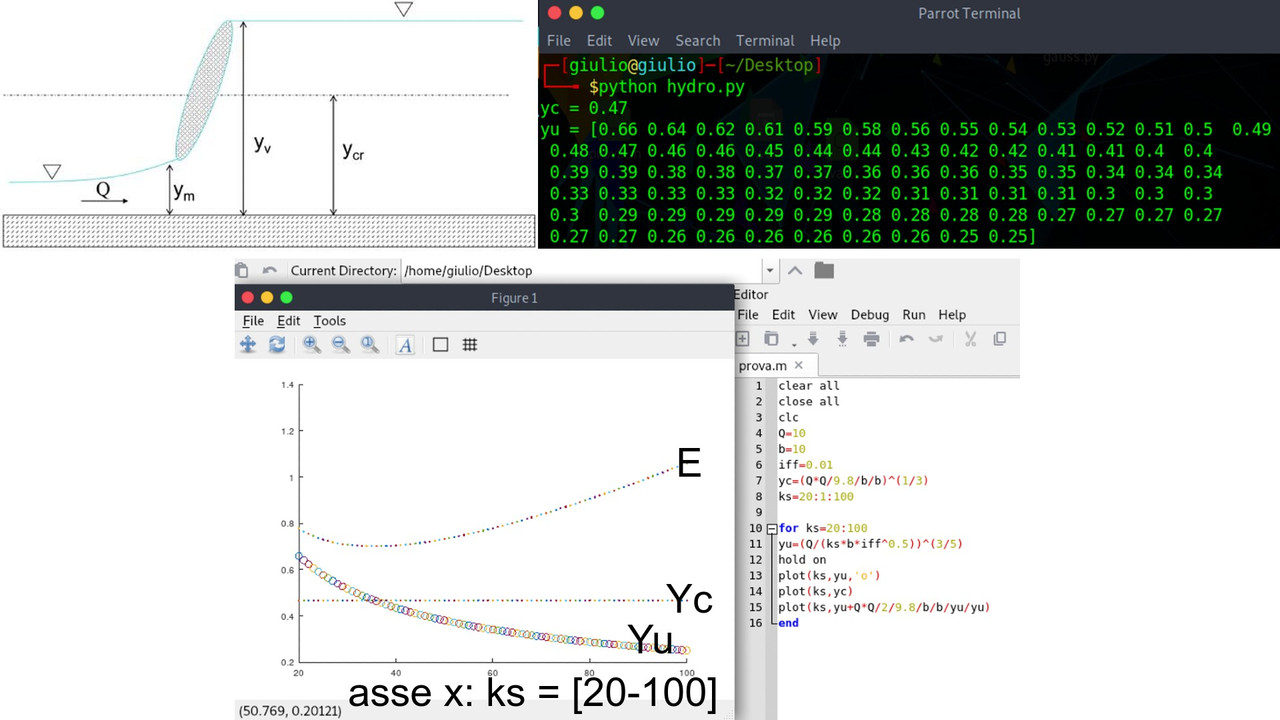Click the new file icon in the Editor toolbar
The height and width of the screenshot is (720, 1280).
743,339
